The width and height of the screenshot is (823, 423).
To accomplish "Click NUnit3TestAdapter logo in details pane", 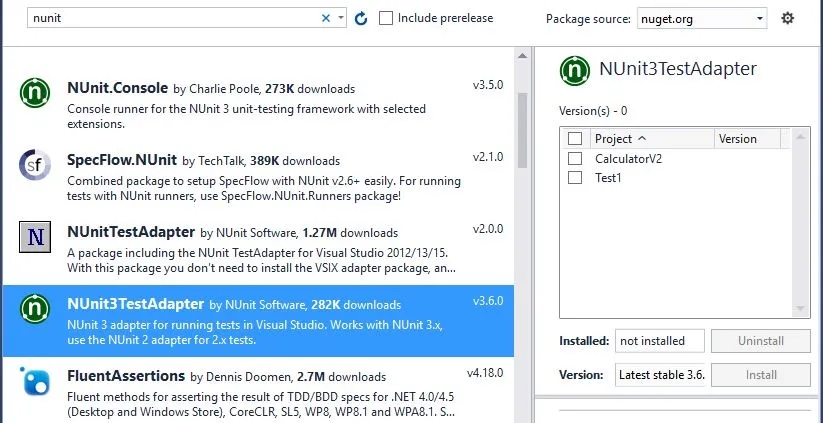I will [574, 70].
